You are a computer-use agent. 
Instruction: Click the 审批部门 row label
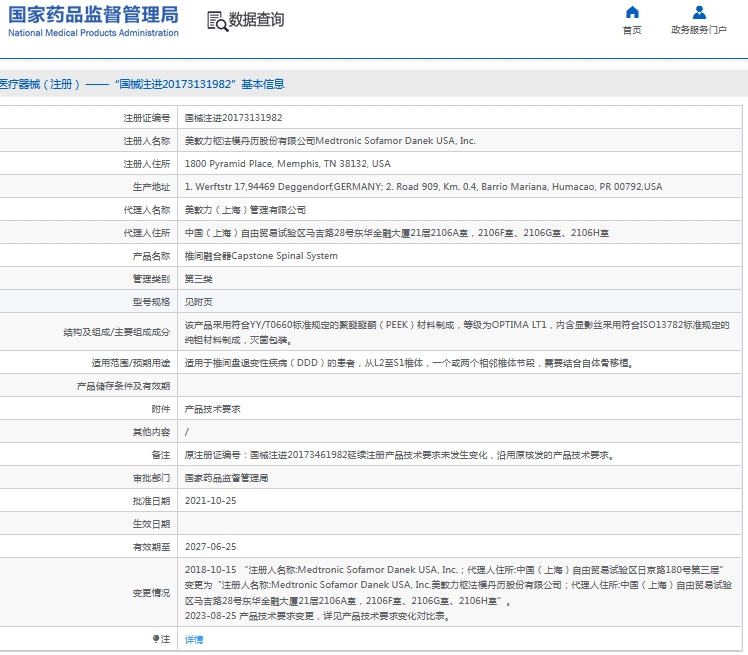[x=151, y=478]
